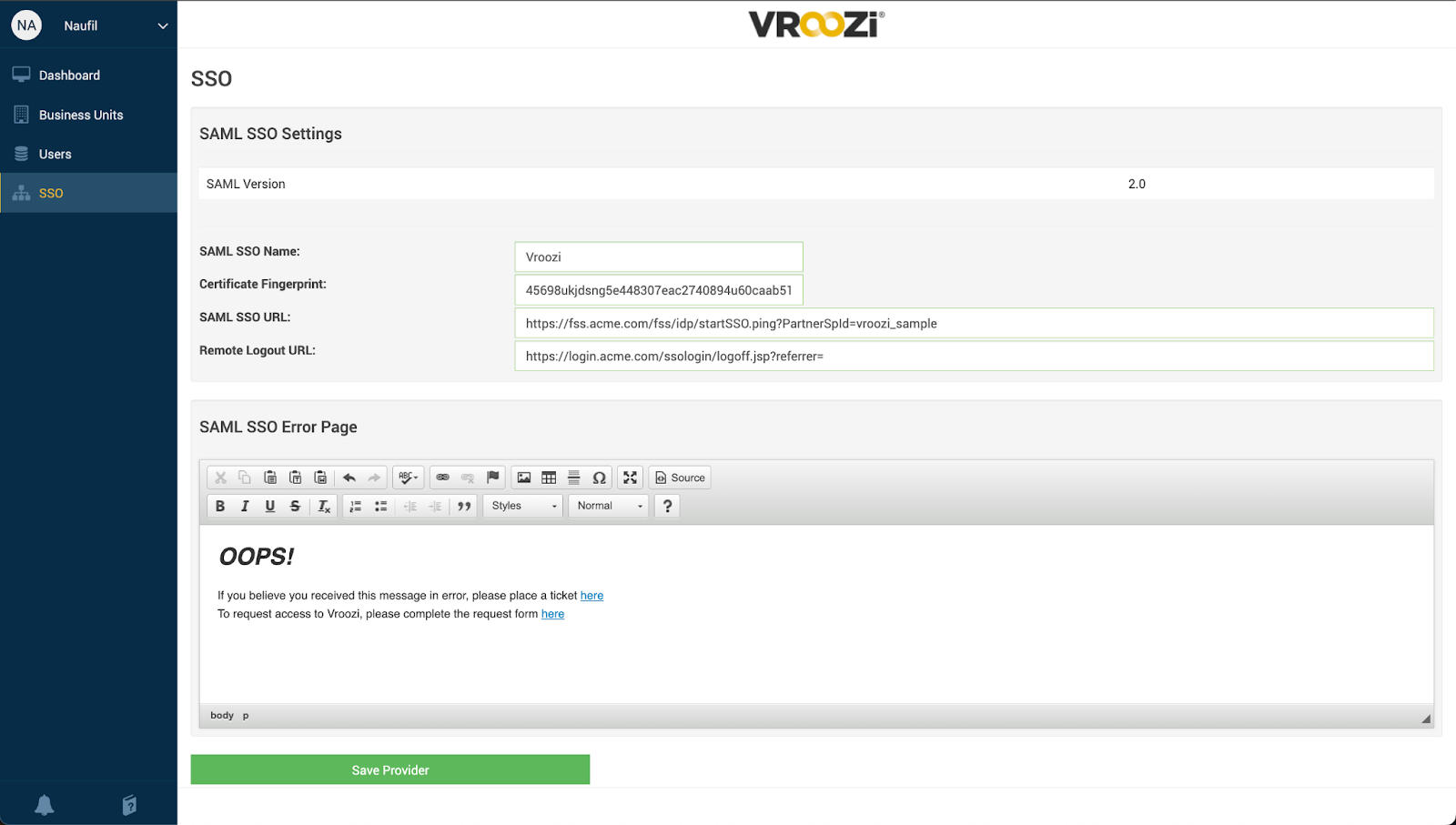Toggle strikethrough formatting

[295, 507]
